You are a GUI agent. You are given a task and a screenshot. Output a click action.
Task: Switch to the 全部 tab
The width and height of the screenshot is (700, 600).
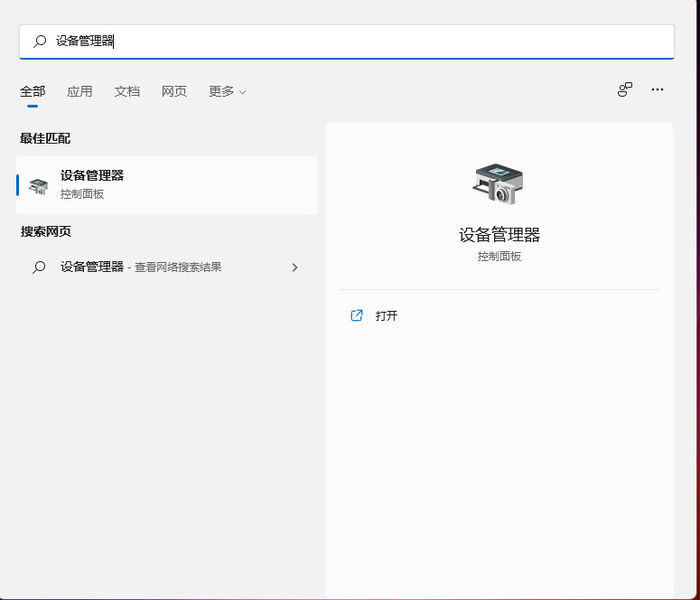click(32, 91)
